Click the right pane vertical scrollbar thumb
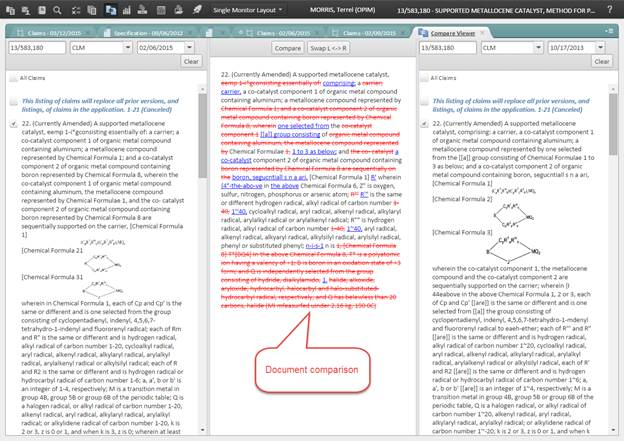The height and width of the screenshot is (441, 624). click(x=613, y=124)
